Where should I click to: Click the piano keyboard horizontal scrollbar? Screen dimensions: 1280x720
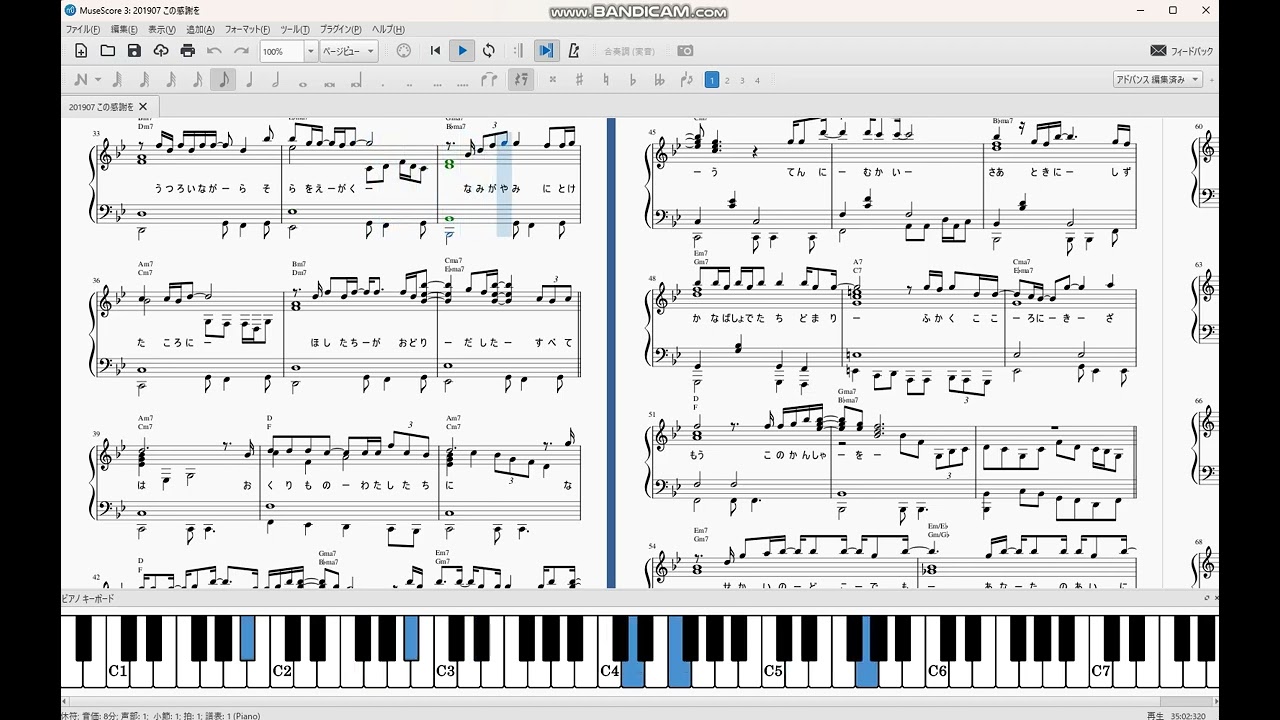(x=640, y=700)
